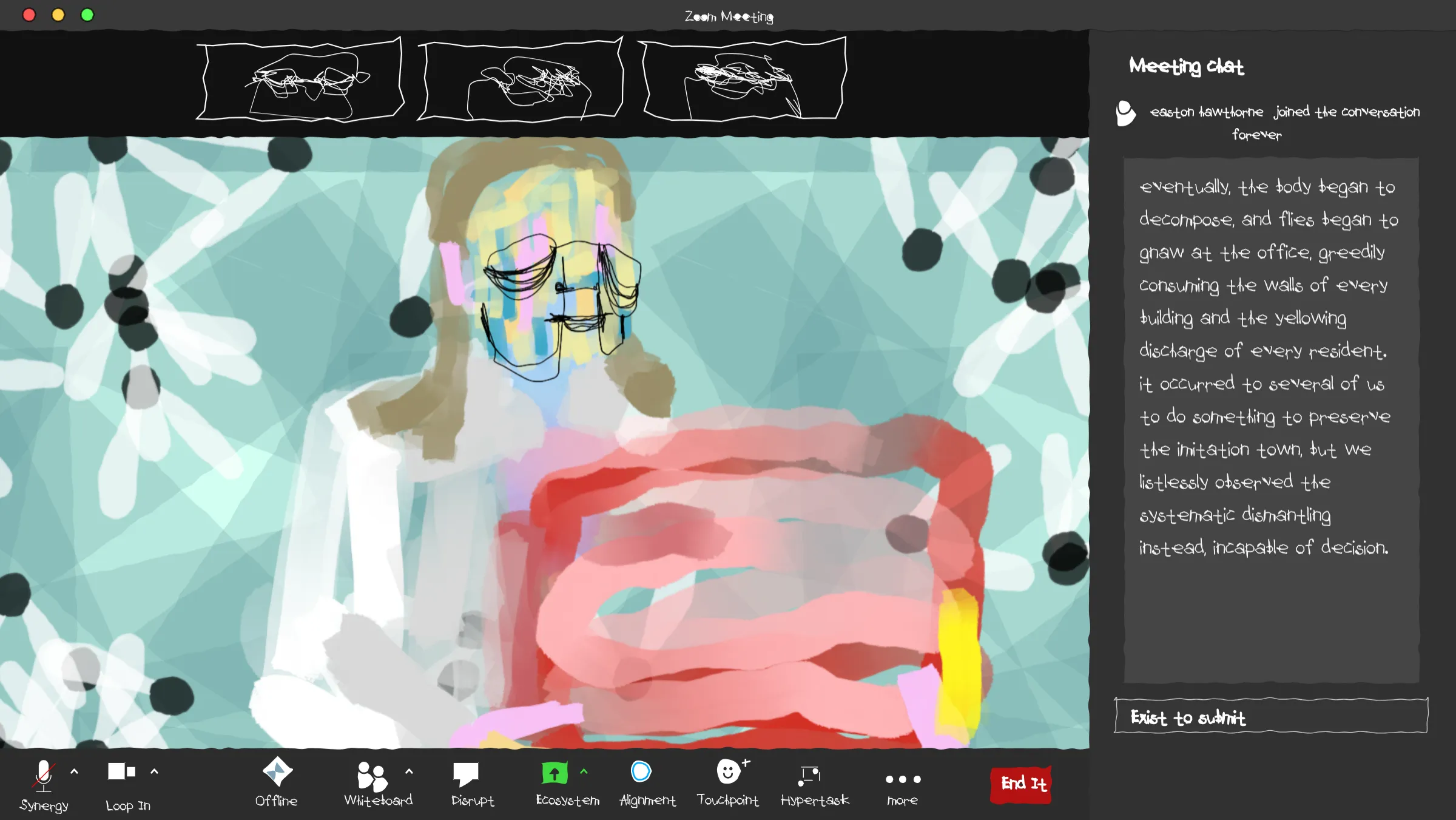The height and width of the screenshot is (820, 1456).
Task: Click the easton hawthorne avatar icon
Action: pos(1125,113)
